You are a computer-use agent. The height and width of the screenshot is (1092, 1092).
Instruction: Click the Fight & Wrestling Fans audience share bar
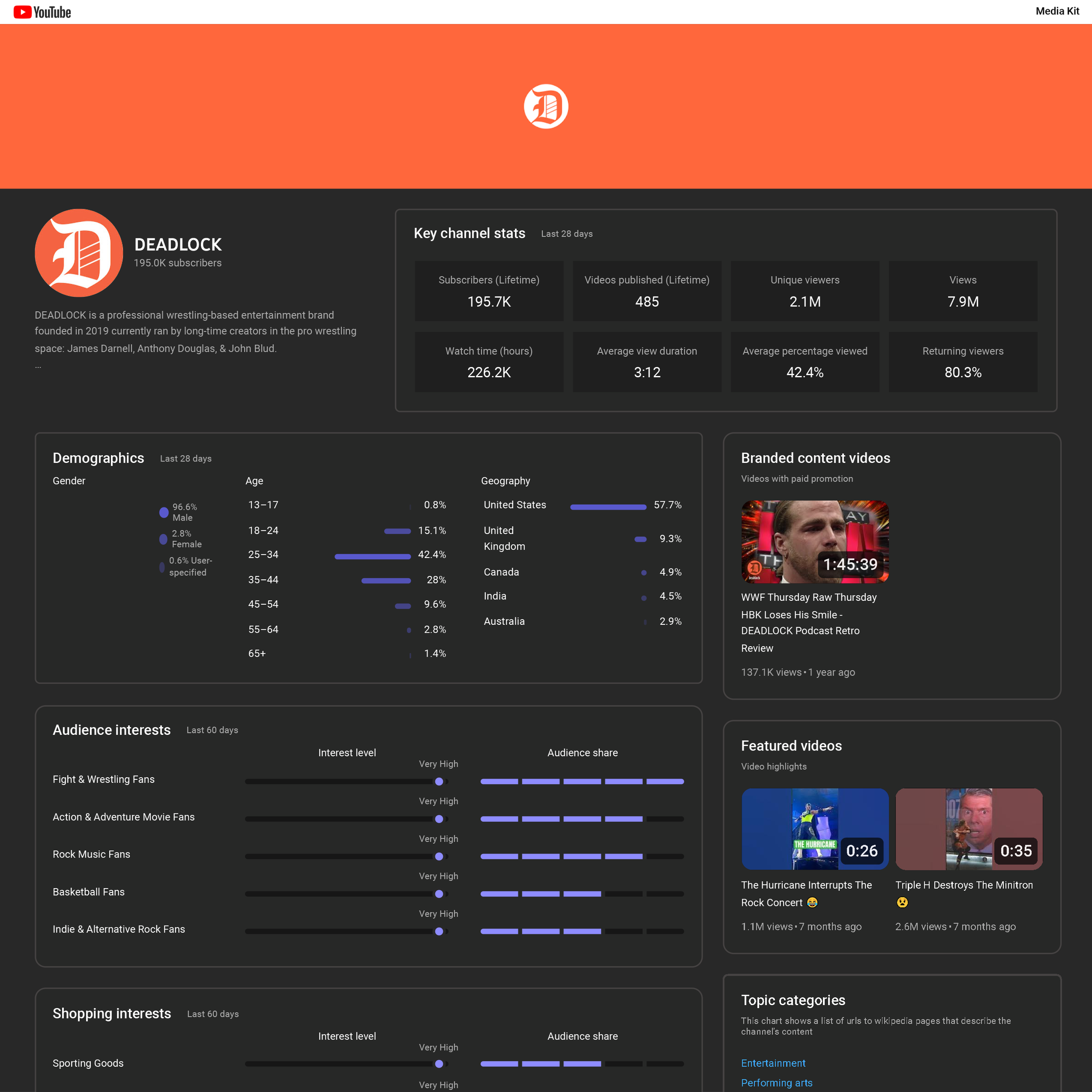coord(582,781)
